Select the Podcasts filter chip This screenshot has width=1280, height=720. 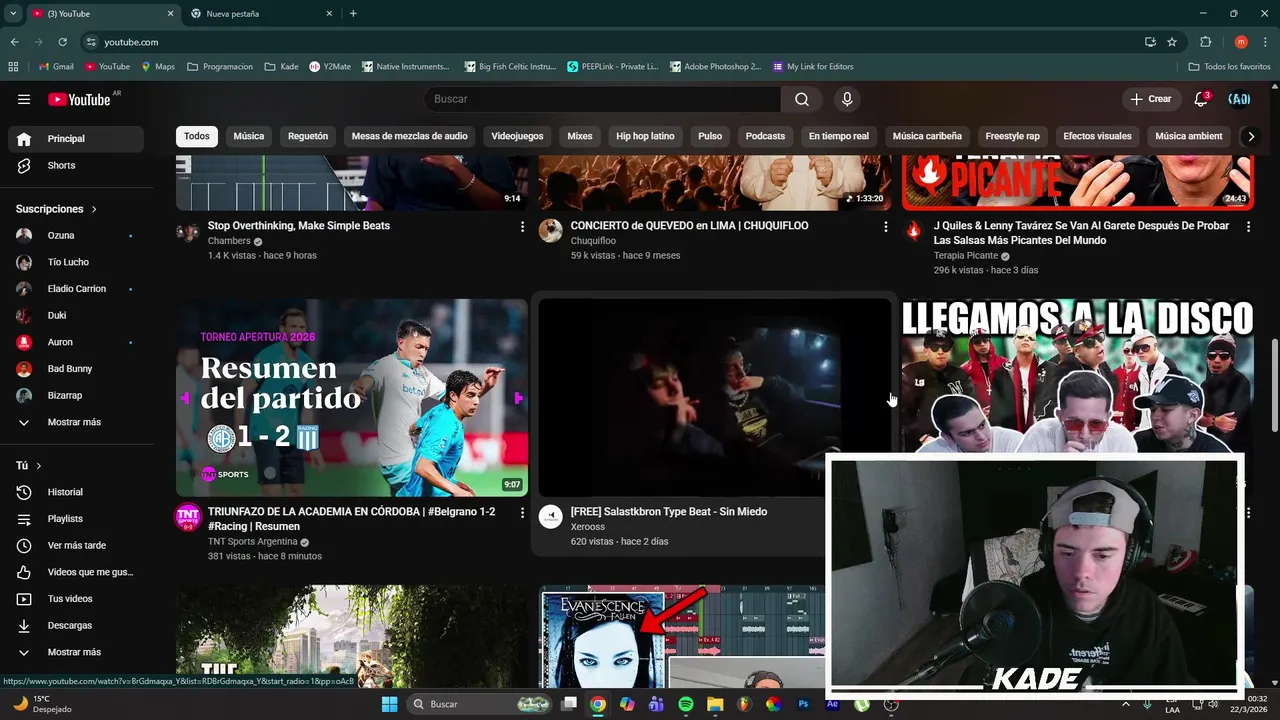click(765, 136)
